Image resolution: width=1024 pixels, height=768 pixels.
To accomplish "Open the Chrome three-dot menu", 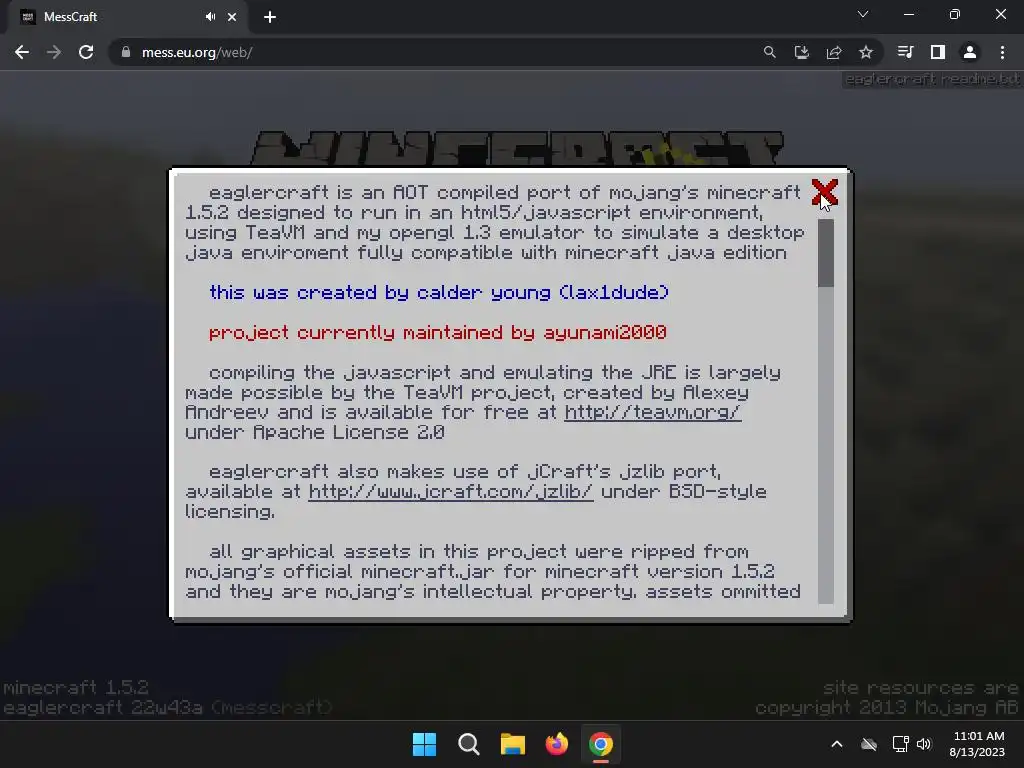I will 1002,52.
